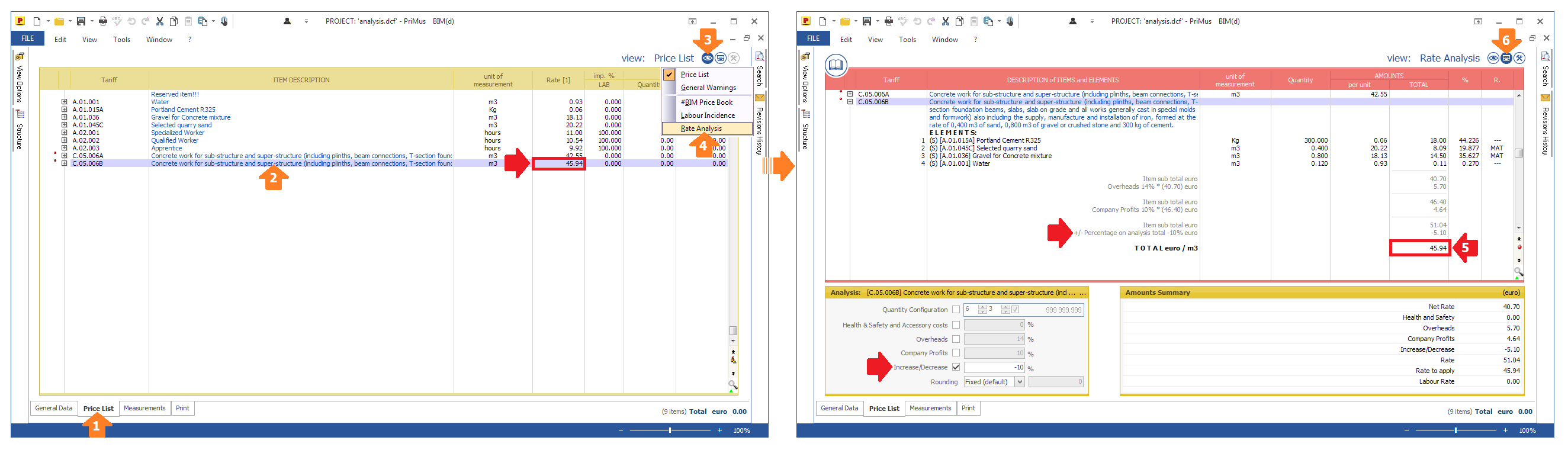Enable Overheads checkbox
The height and width of the screenshot is (450, 1568).
point(956,340)
